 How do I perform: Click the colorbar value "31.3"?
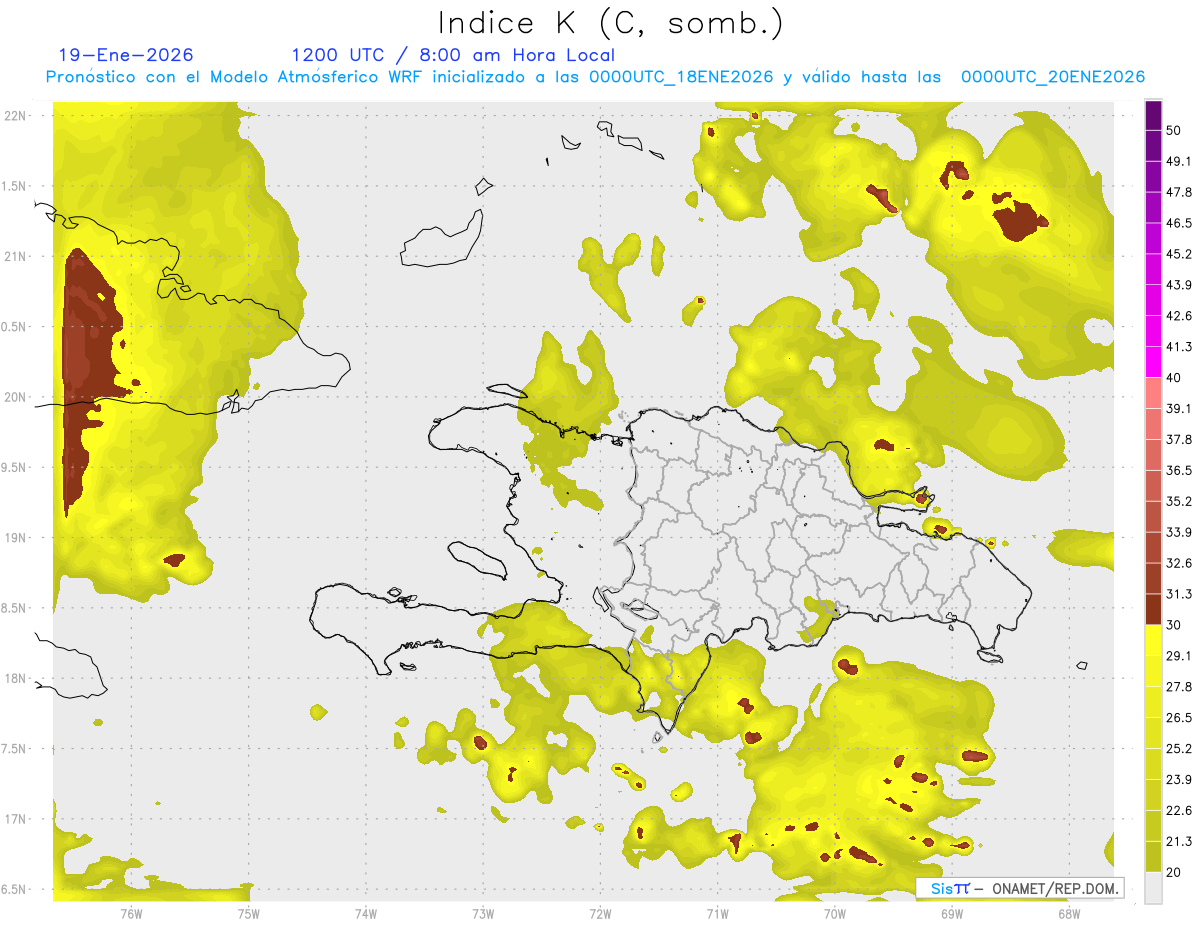click(1179, 594)
